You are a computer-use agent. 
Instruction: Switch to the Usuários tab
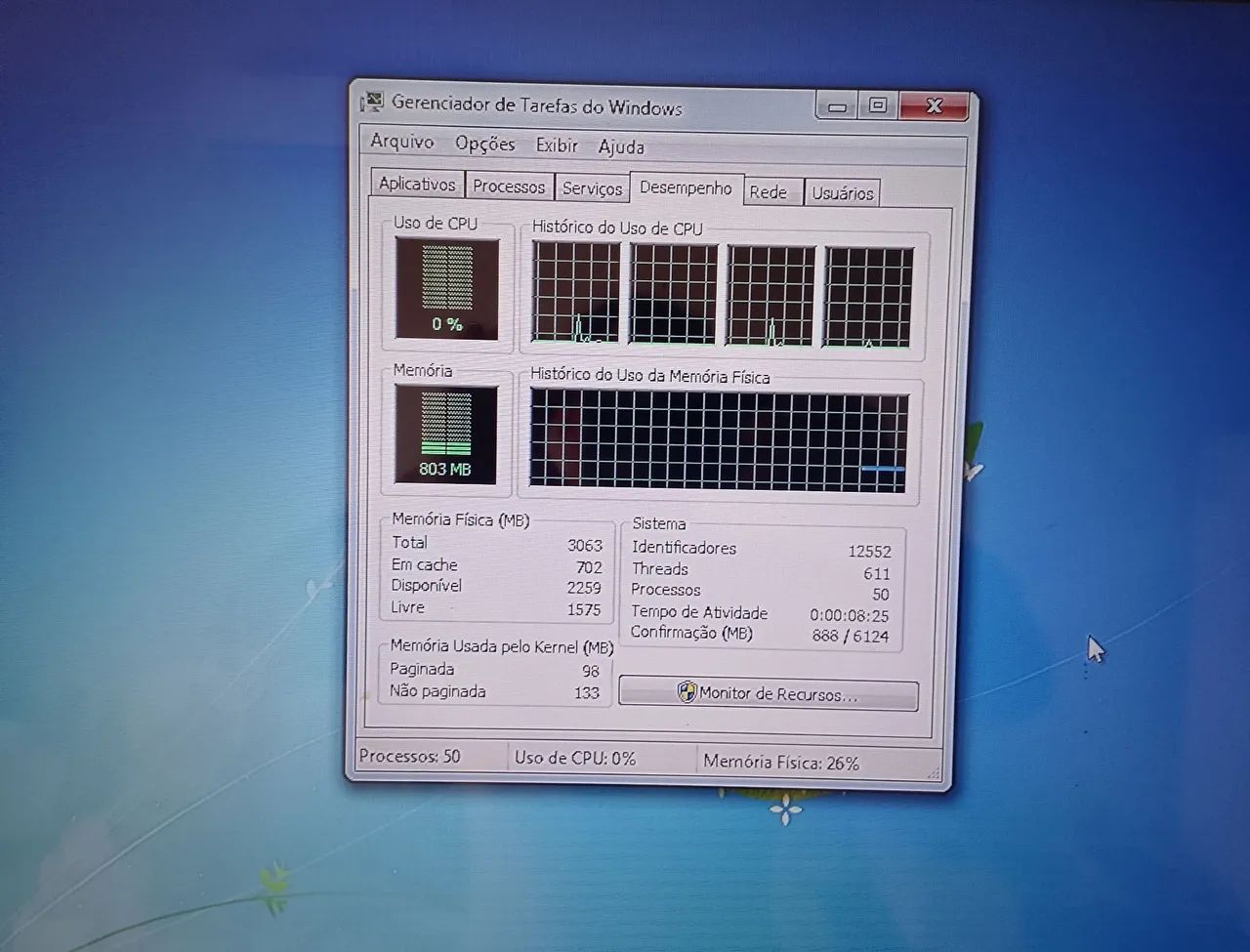click(x=842, y=193)
